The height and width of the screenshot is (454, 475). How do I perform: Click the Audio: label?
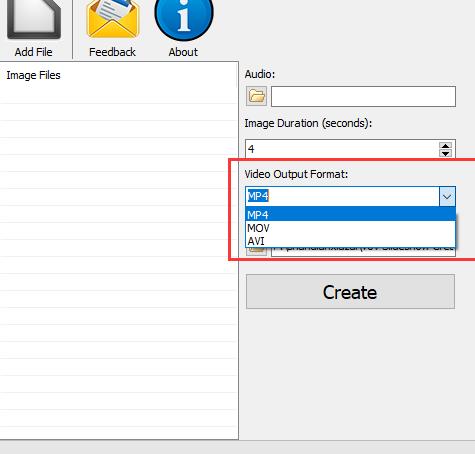(260, 74)
